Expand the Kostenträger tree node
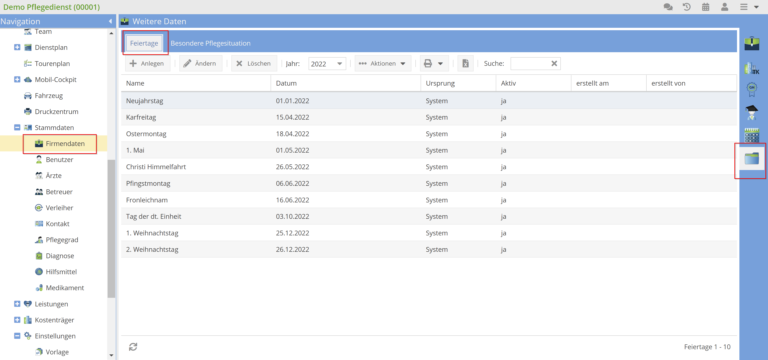768x360 pixels. (x=17, y=320)
